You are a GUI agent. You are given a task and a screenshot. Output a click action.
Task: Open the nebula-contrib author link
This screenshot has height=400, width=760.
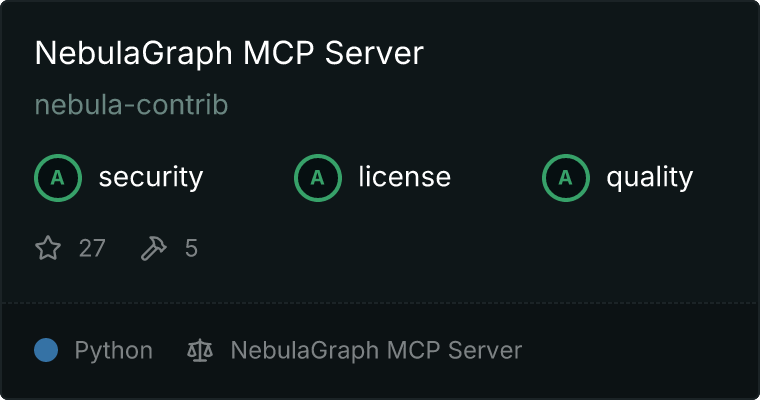[131, 105]
